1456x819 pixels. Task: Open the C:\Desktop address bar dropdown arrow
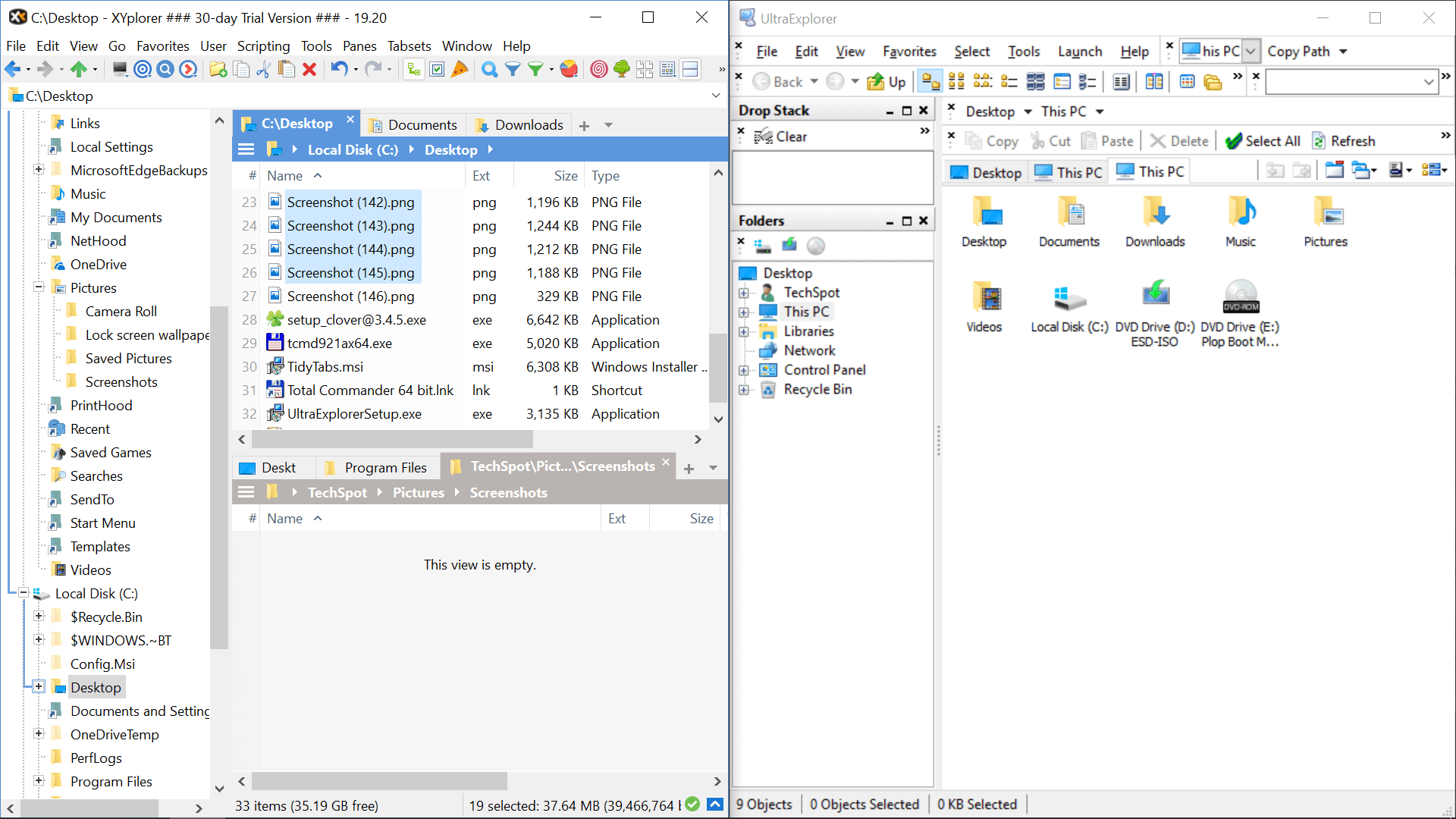coord(716,96)
